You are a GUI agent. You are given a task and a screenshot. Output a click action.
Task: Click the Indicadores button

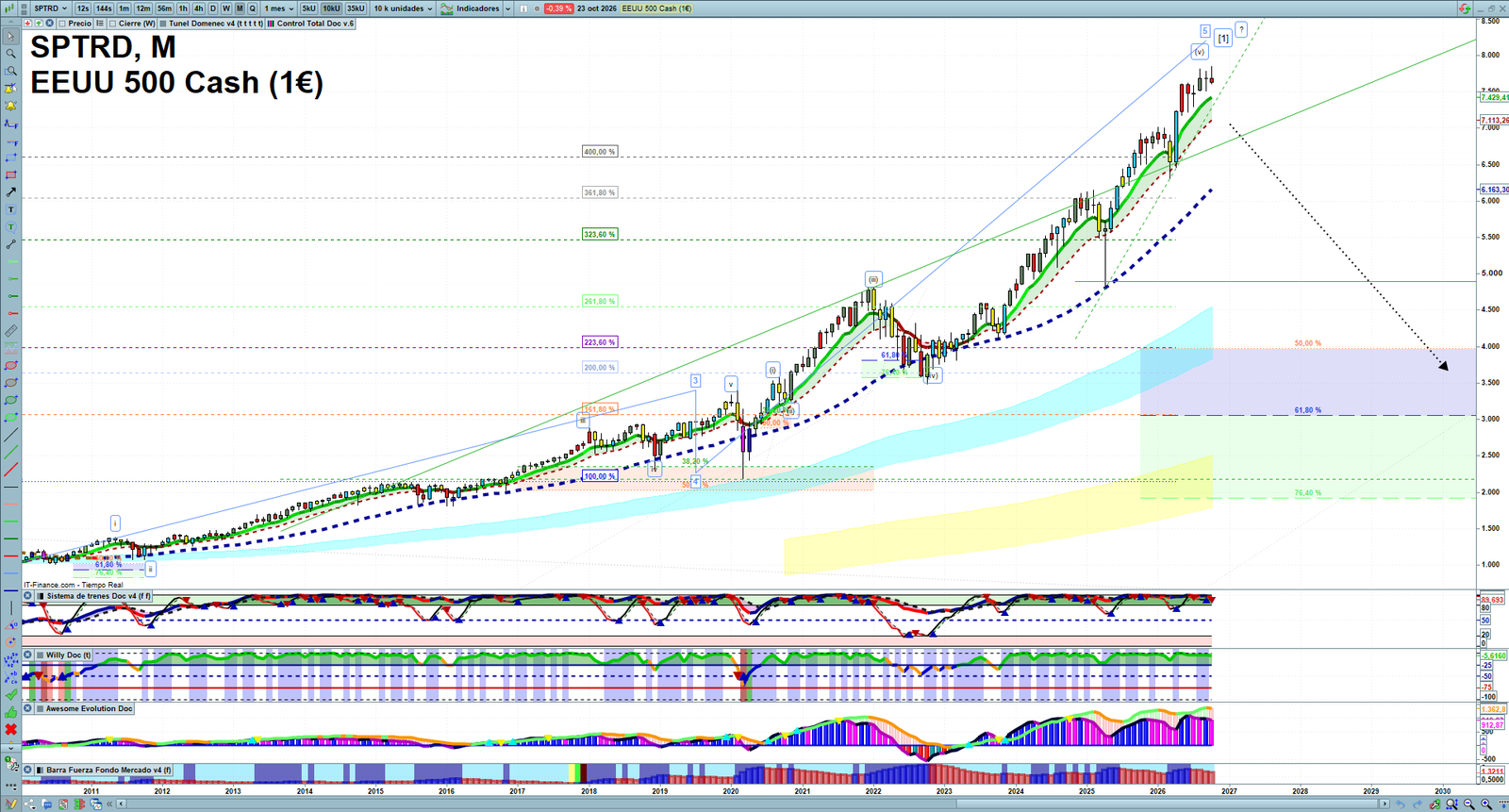pos(472,8)
